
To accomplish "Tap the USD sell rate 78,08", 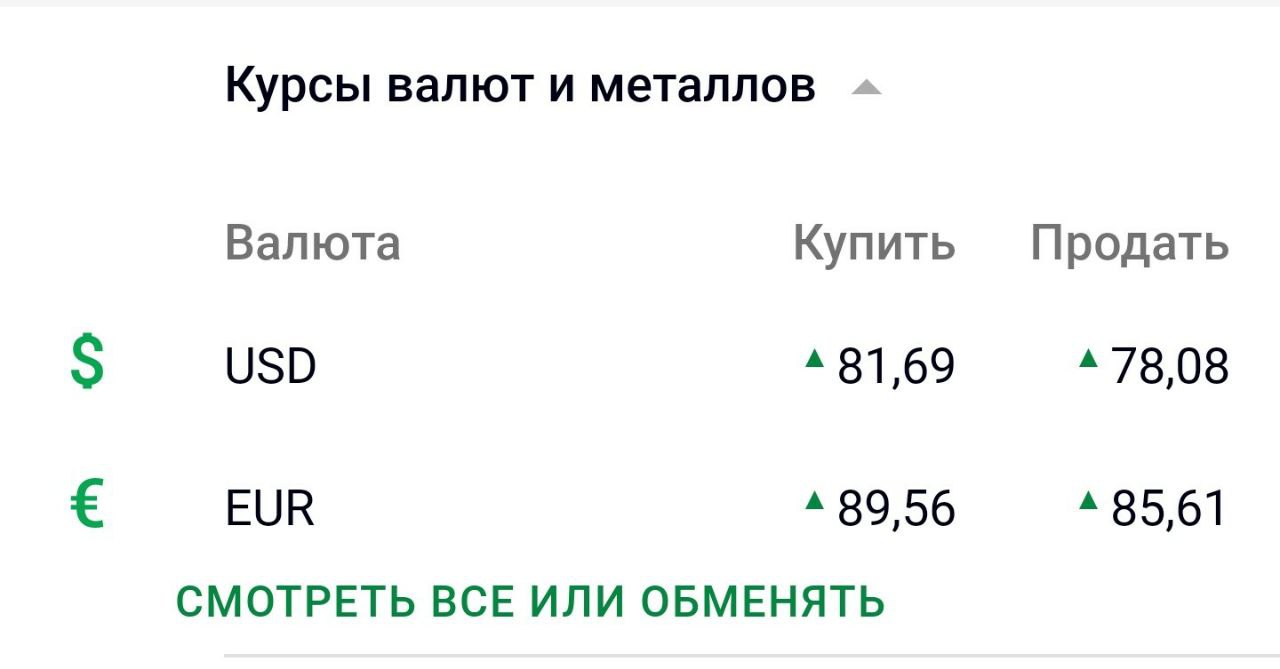I will pyautogui.click(x=1170, y=366).
